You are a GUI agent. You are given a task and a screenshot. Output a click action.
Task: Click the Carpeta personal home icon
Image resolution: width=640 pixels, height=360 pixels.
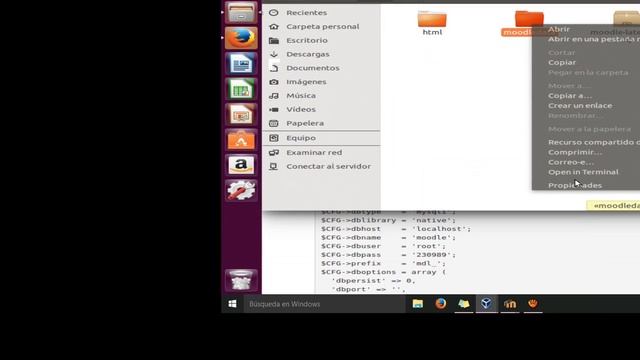[x=273, y=27]
